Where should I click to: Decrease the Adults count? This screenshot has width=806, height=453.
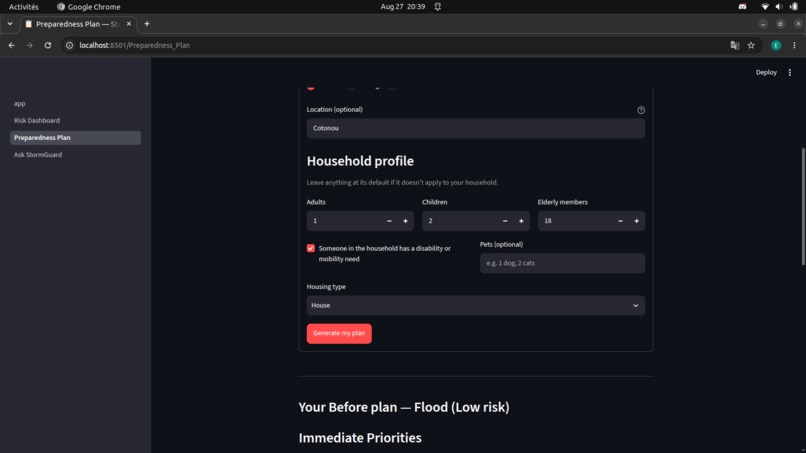point(389,221)
